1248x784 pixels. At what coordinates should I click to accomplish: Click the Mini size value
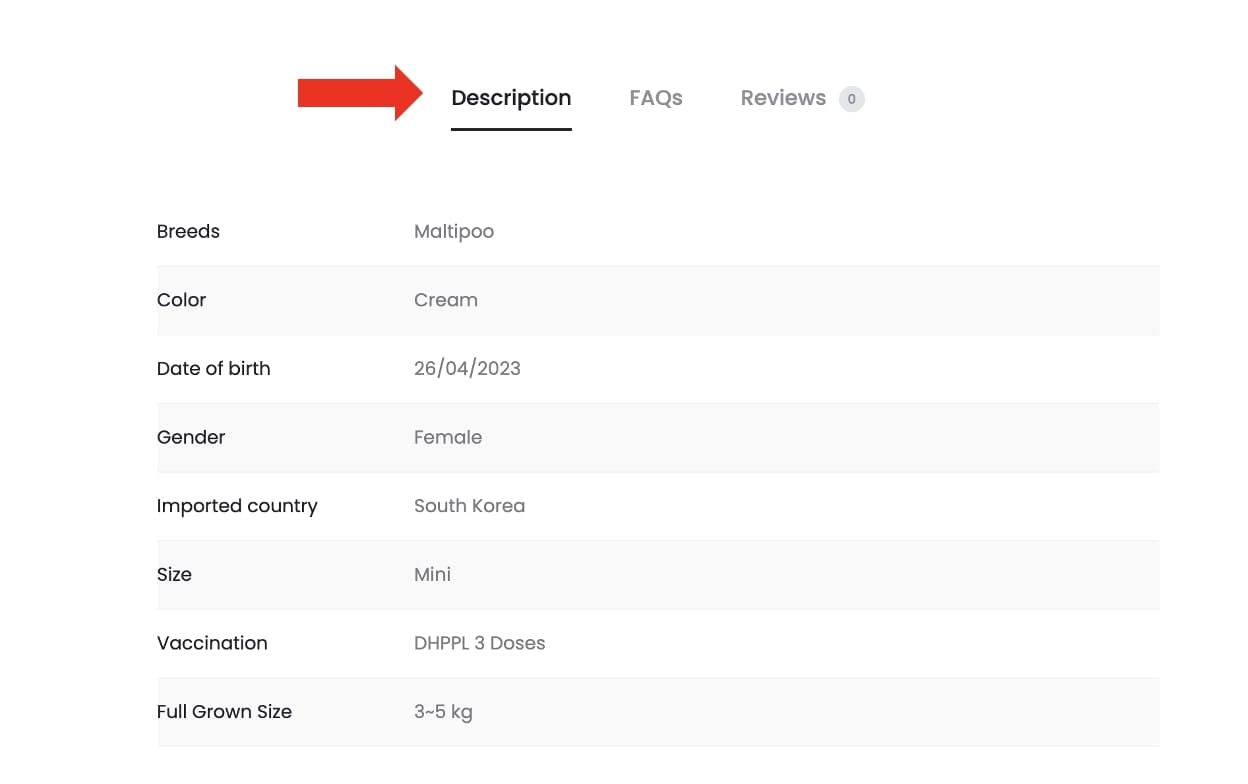click(x=432, y=574)
